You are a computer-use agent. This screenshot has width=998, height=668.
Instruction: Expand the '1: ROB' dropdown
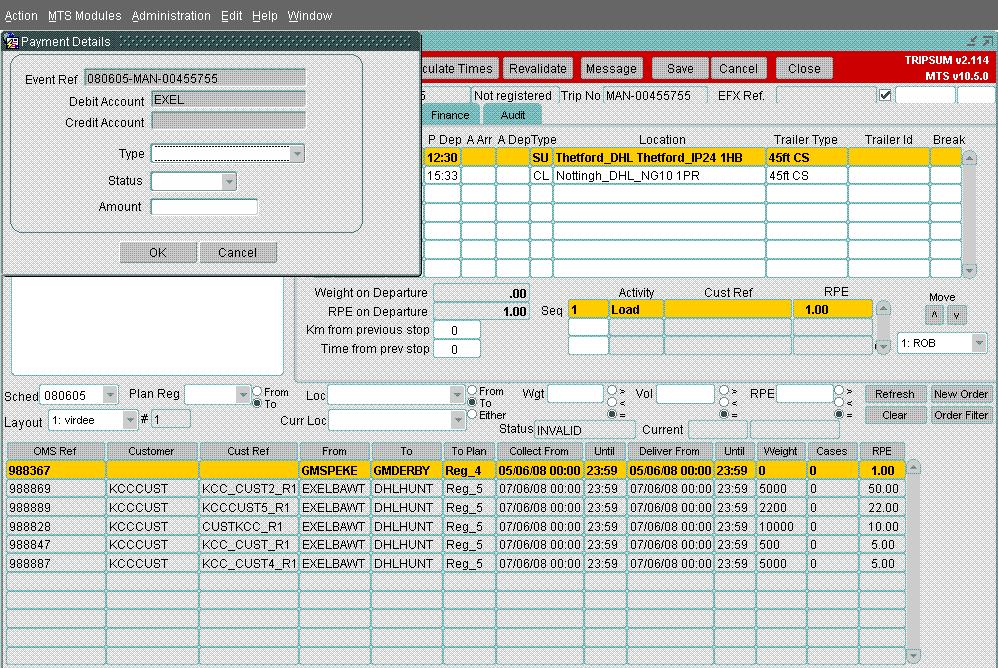coord(980,343)
